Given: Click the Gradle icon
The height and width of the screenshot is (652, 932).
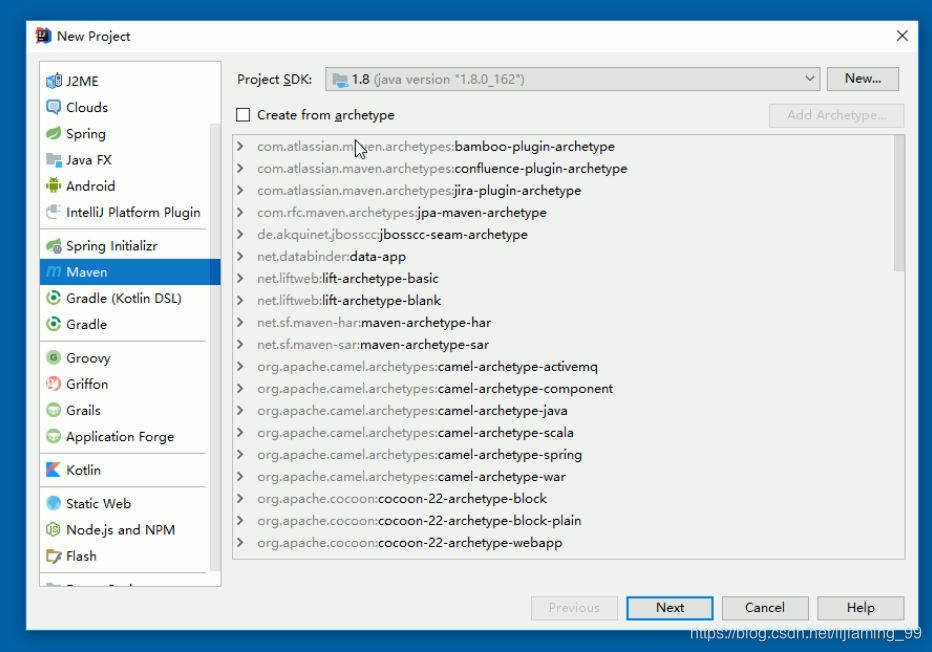Looking at the screenshot, I should 53,324.
